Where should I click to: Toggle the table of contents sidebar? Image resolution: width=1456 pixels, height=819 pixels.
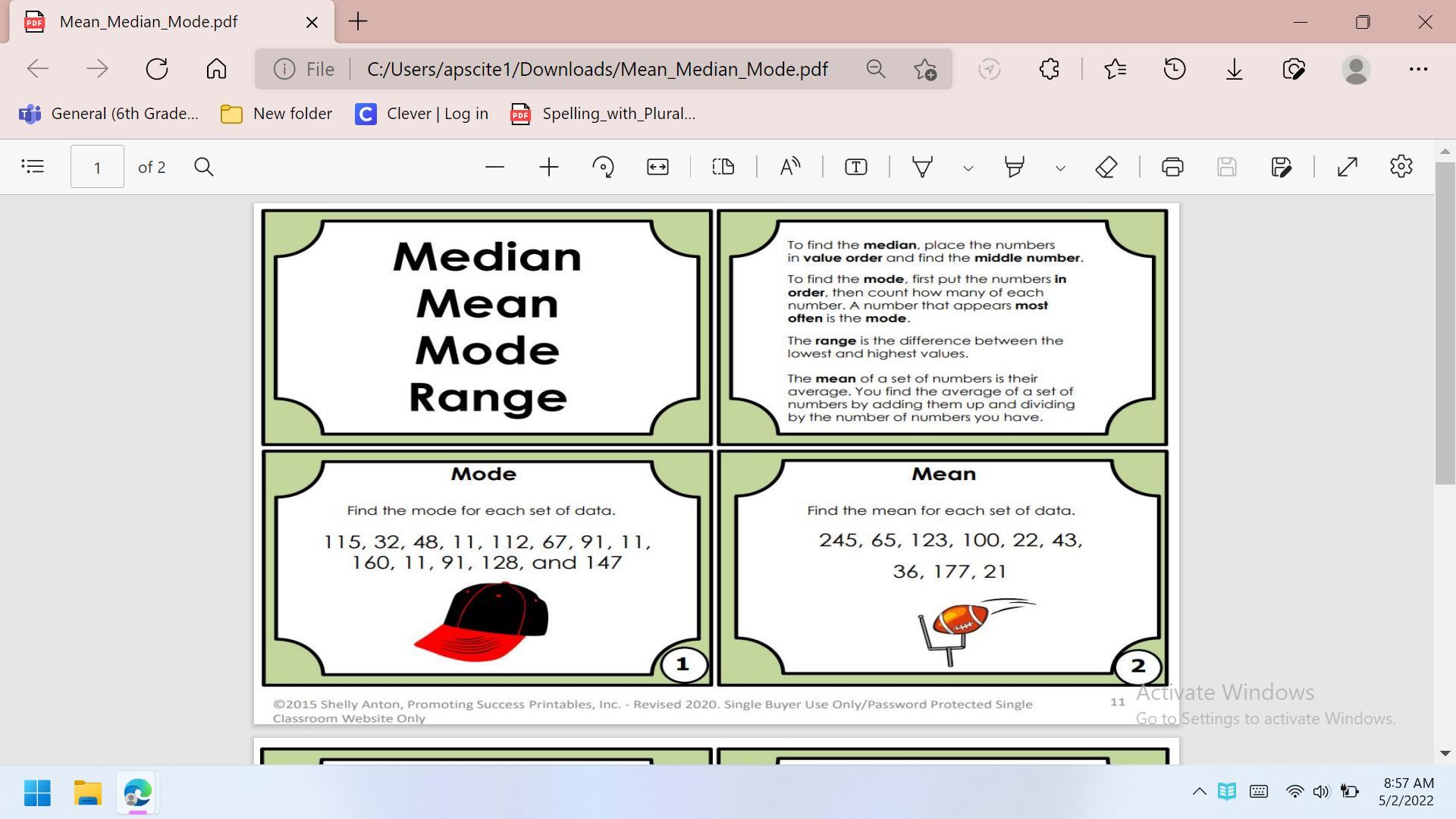pyautogui.click(x=33, y=166)
